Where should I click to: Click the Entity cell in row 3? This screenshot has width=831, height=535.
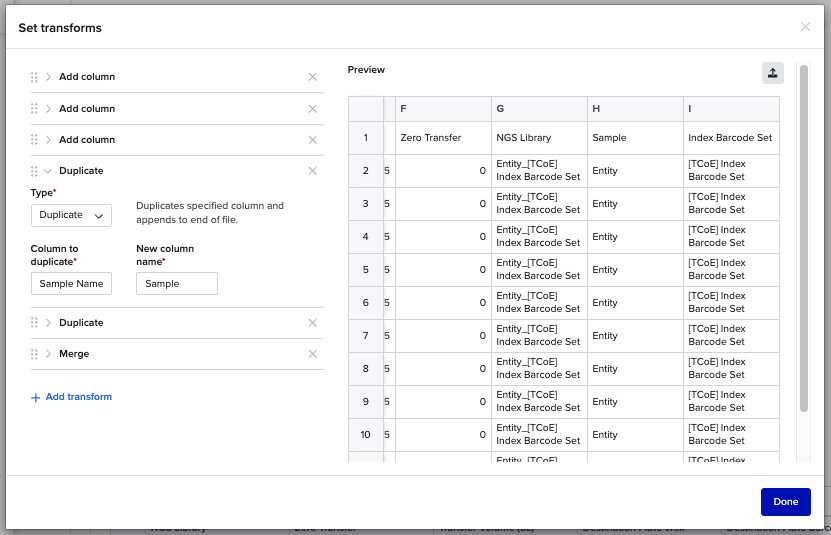coord(635,204)
